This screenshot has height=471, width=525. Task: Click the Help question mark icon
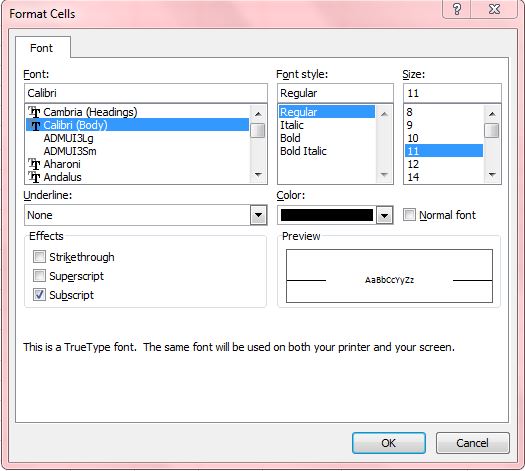point(457,9)
